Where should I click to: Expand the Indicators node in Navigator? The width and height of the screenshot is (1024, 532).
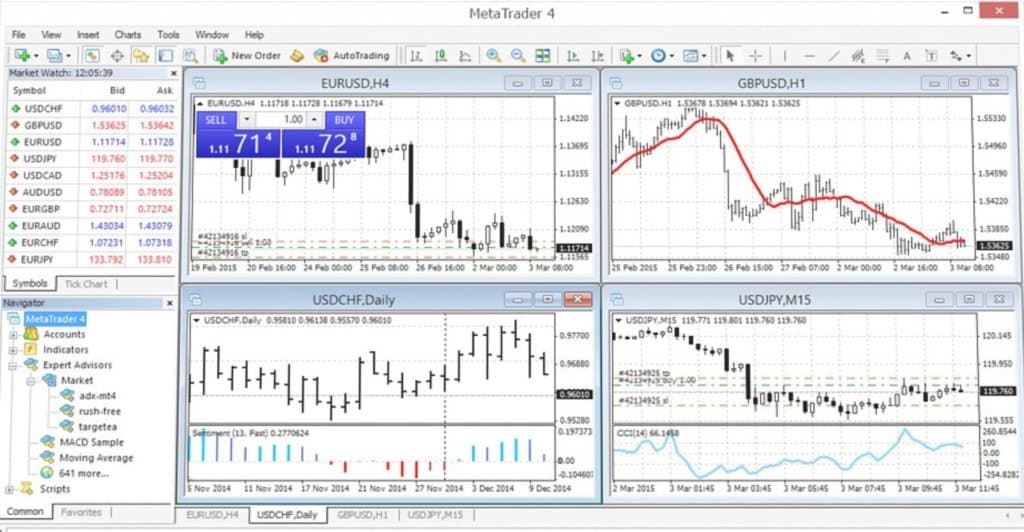(13, 350)
